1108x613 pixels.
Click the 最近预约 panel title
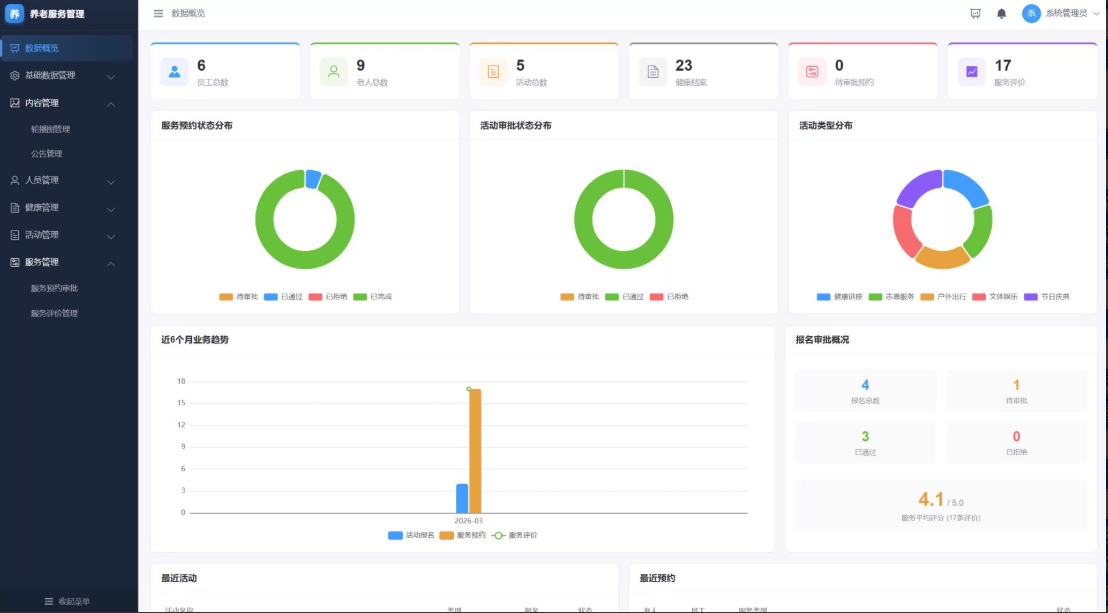pos(657,578)
